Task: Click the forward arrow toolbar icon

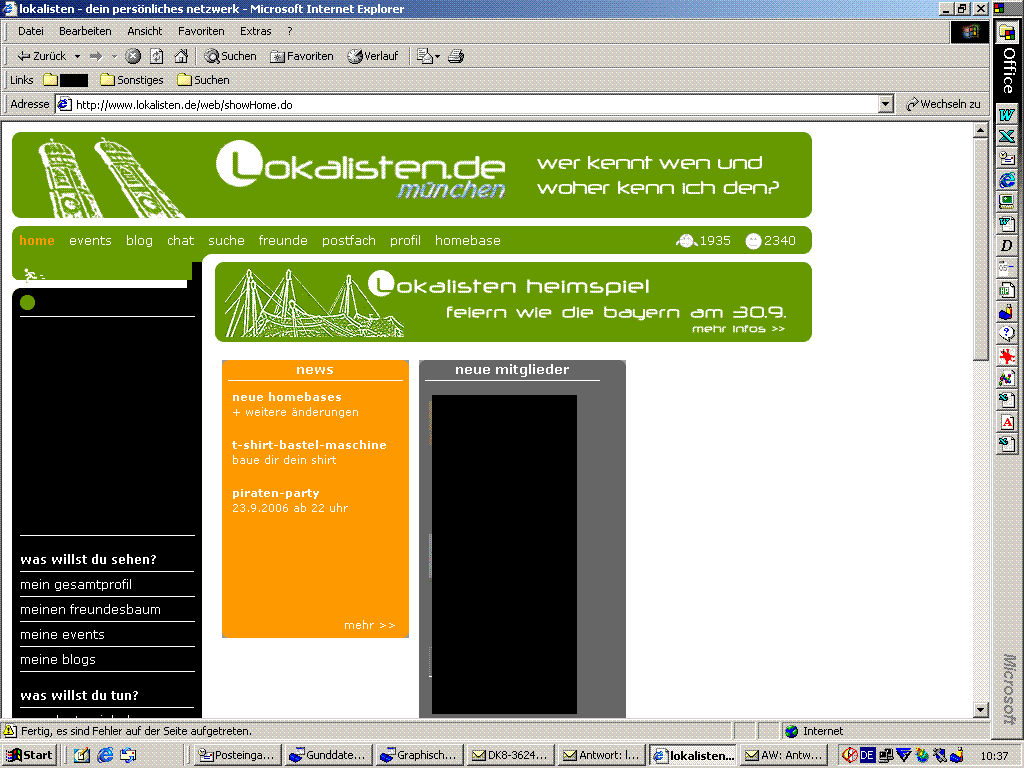Action: coord(96,56)
